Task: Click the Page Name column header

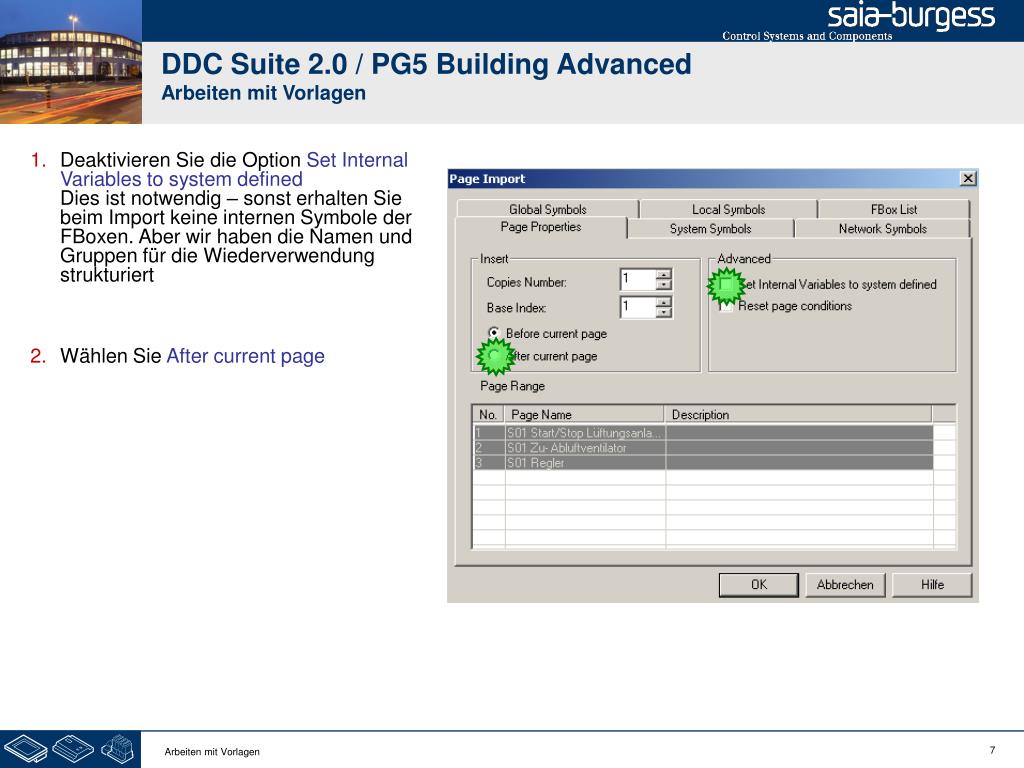Action: click(584, 415)
